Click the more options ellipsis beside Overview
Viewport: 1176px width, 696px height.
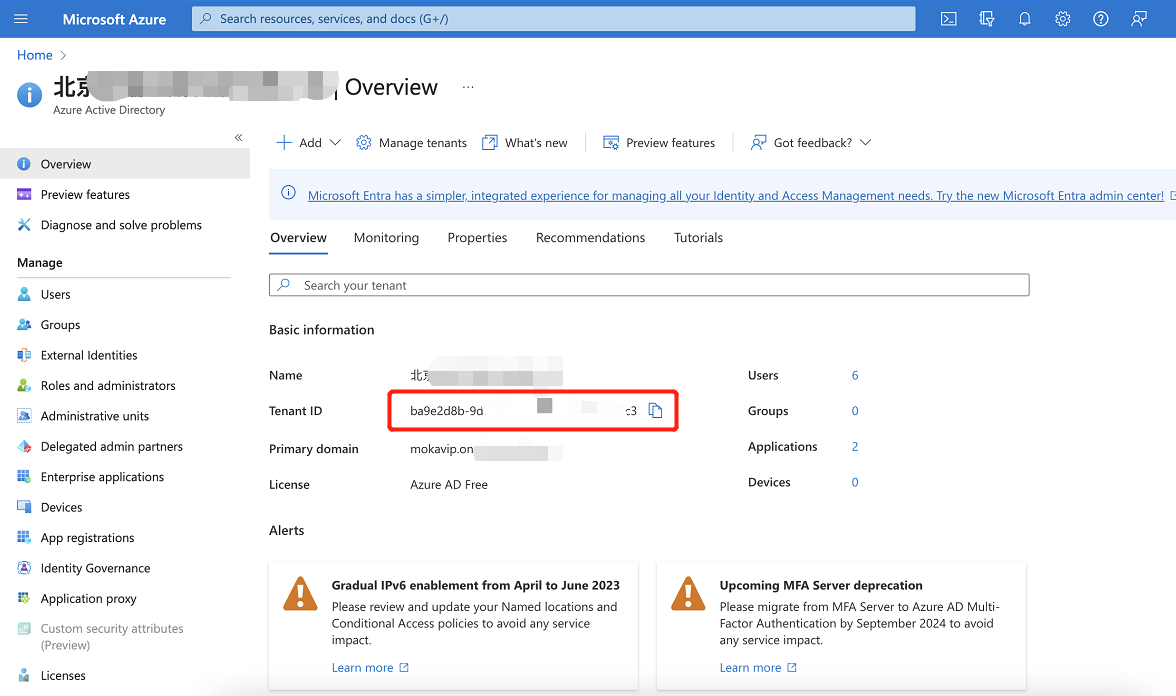click(x=468, y=87)
